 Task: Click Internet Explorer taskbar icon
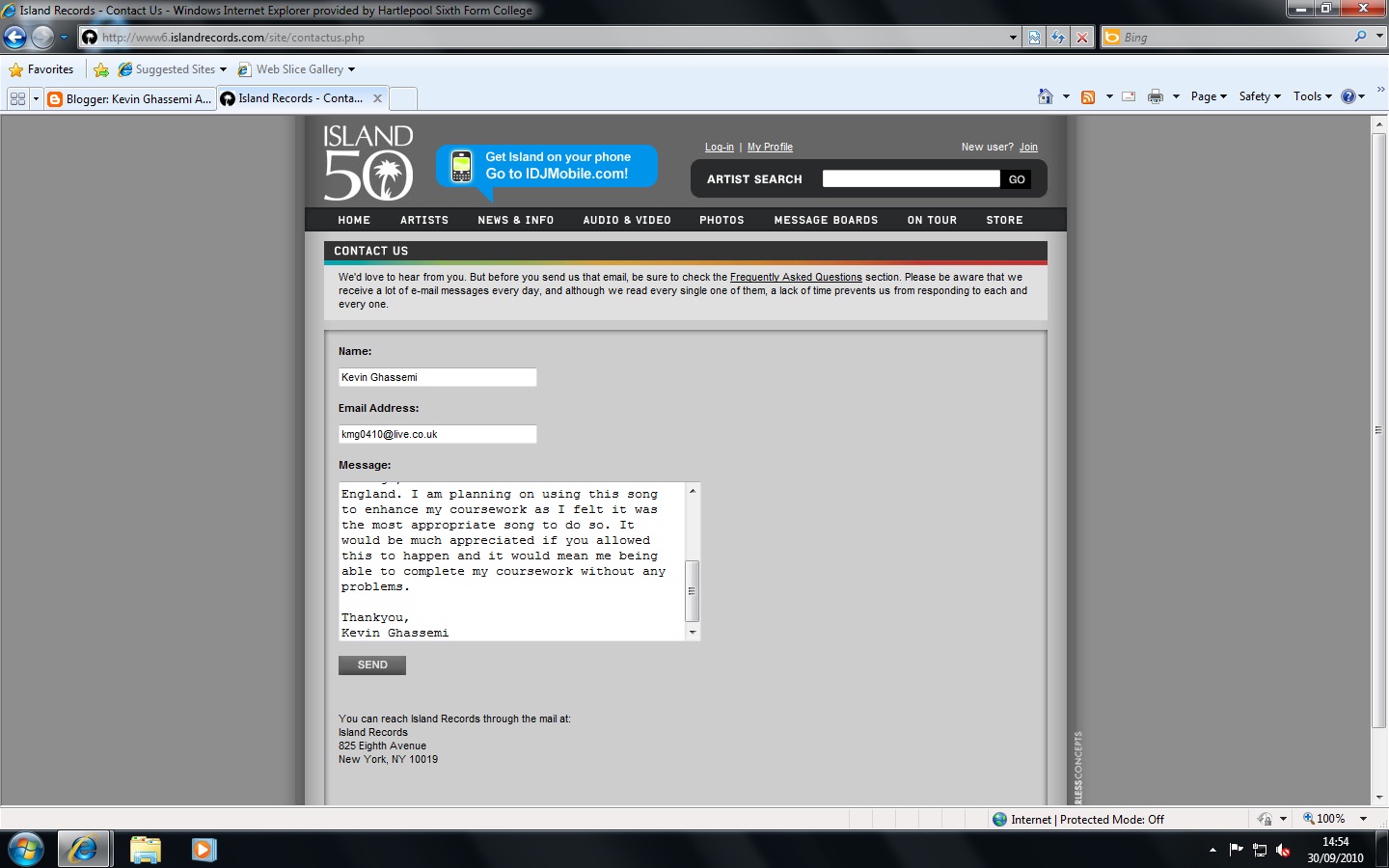[83, 850]
